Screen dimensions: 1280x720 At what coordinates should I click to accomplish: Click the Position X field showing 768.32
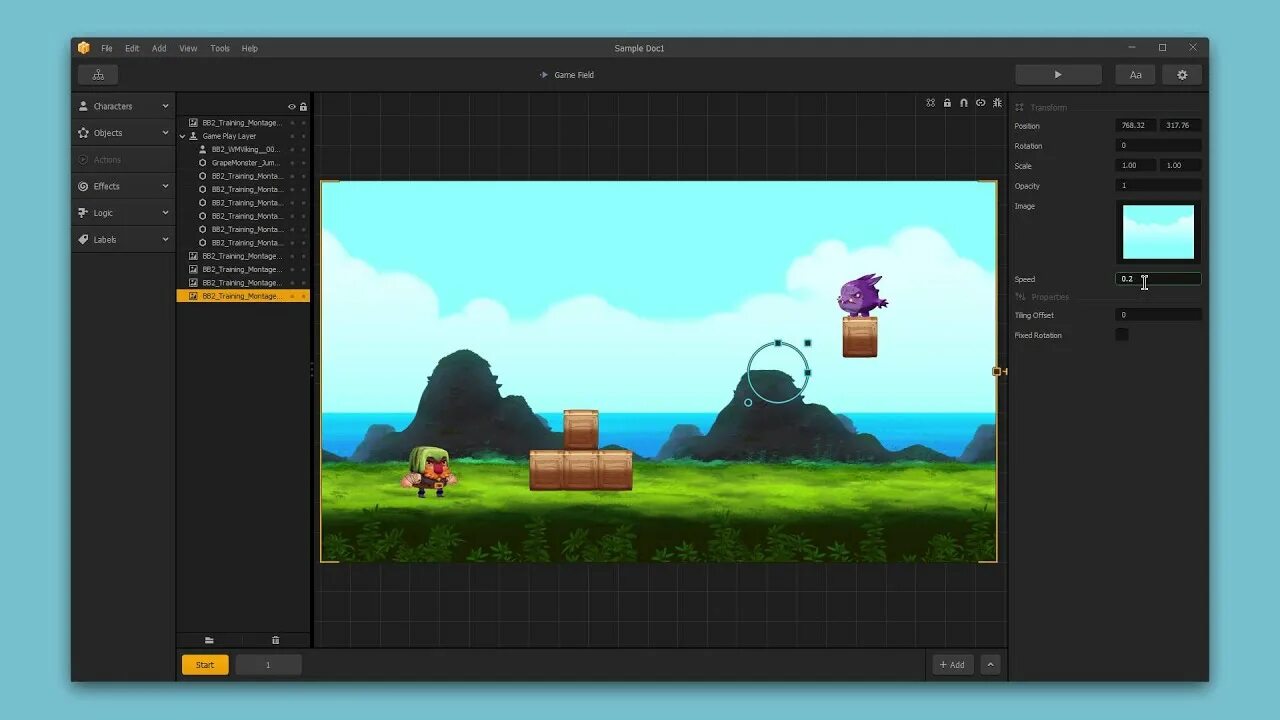[1136, 126]
